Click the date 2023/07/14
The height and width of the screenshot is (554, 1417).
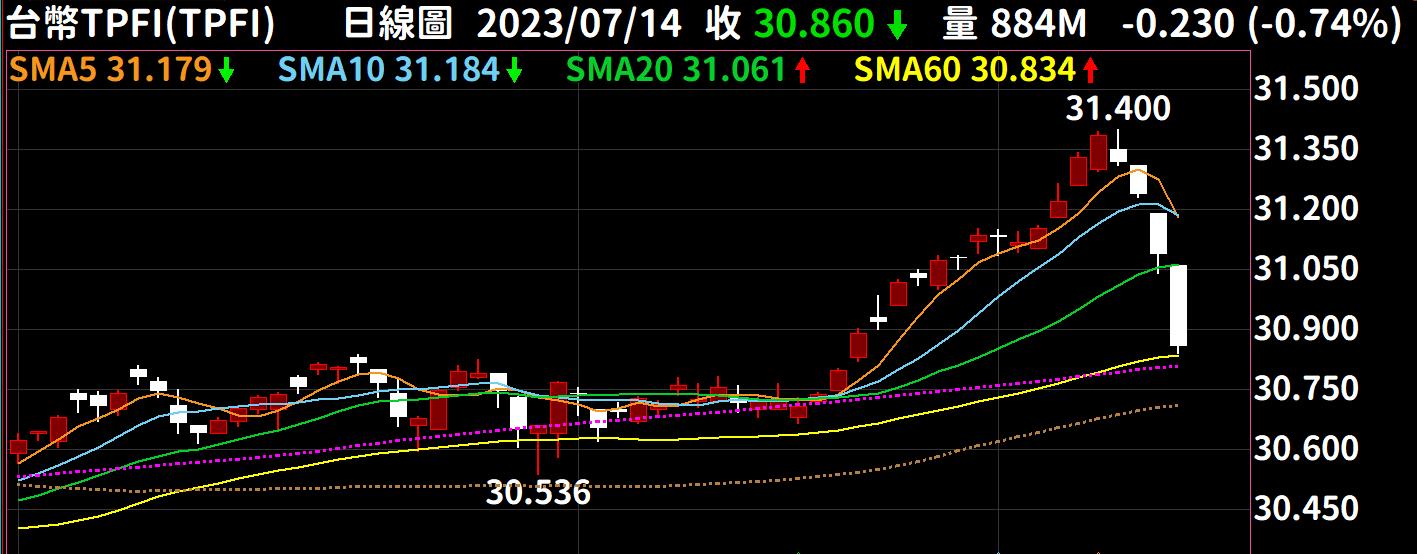click(x=581, y=24)
